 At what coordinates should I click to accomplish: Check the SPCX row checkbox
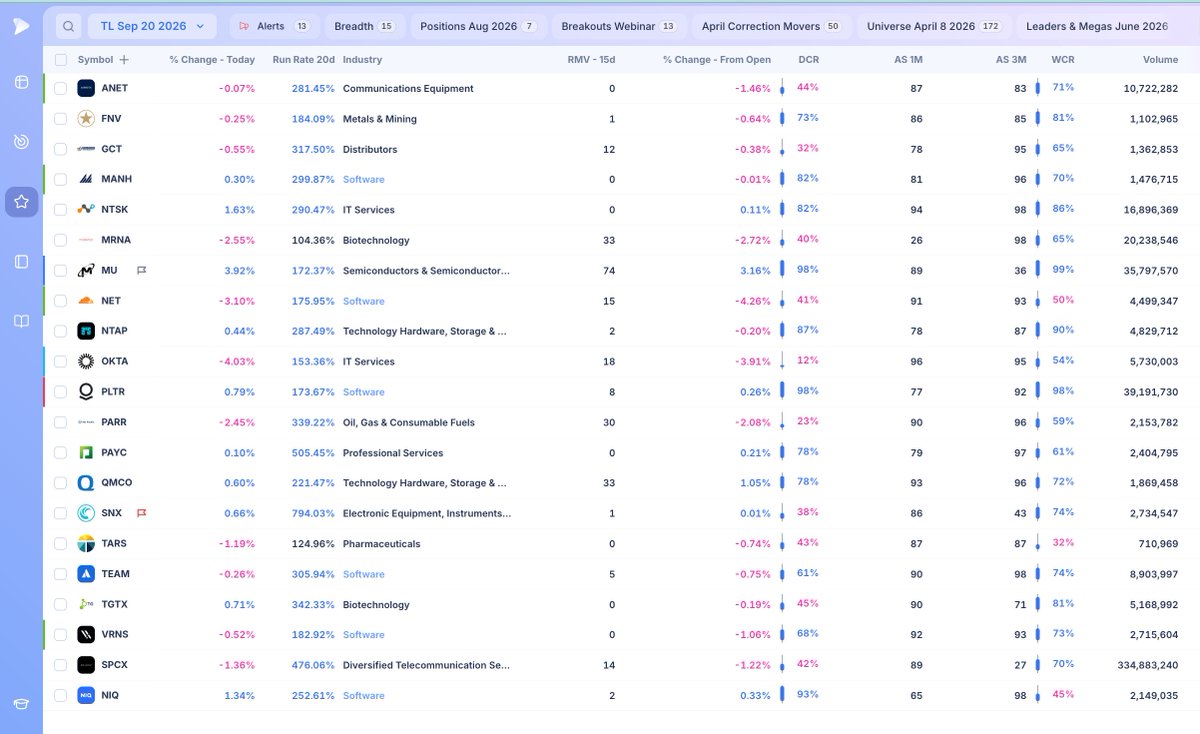[61, 665]
